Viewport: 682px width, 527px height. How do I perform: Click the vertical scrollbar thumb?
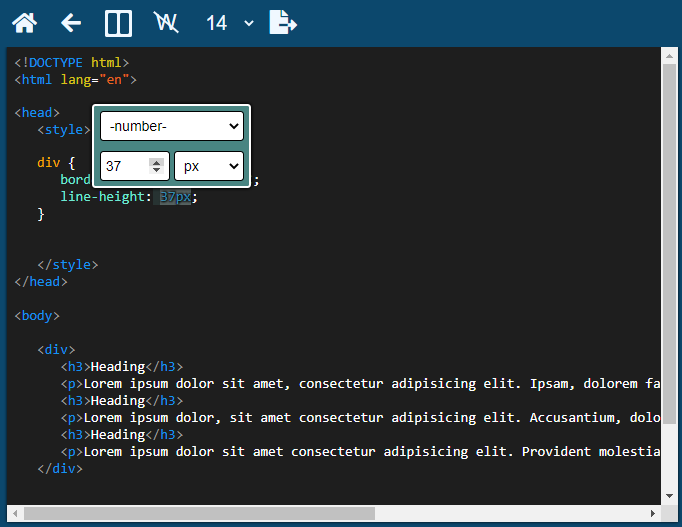pyautogui.click(x=669, y=244)
